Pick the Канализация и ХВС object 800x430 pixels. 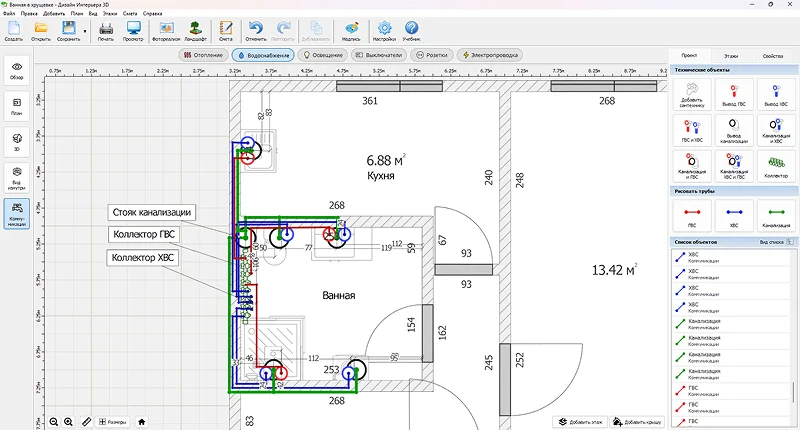coord(776,131)
